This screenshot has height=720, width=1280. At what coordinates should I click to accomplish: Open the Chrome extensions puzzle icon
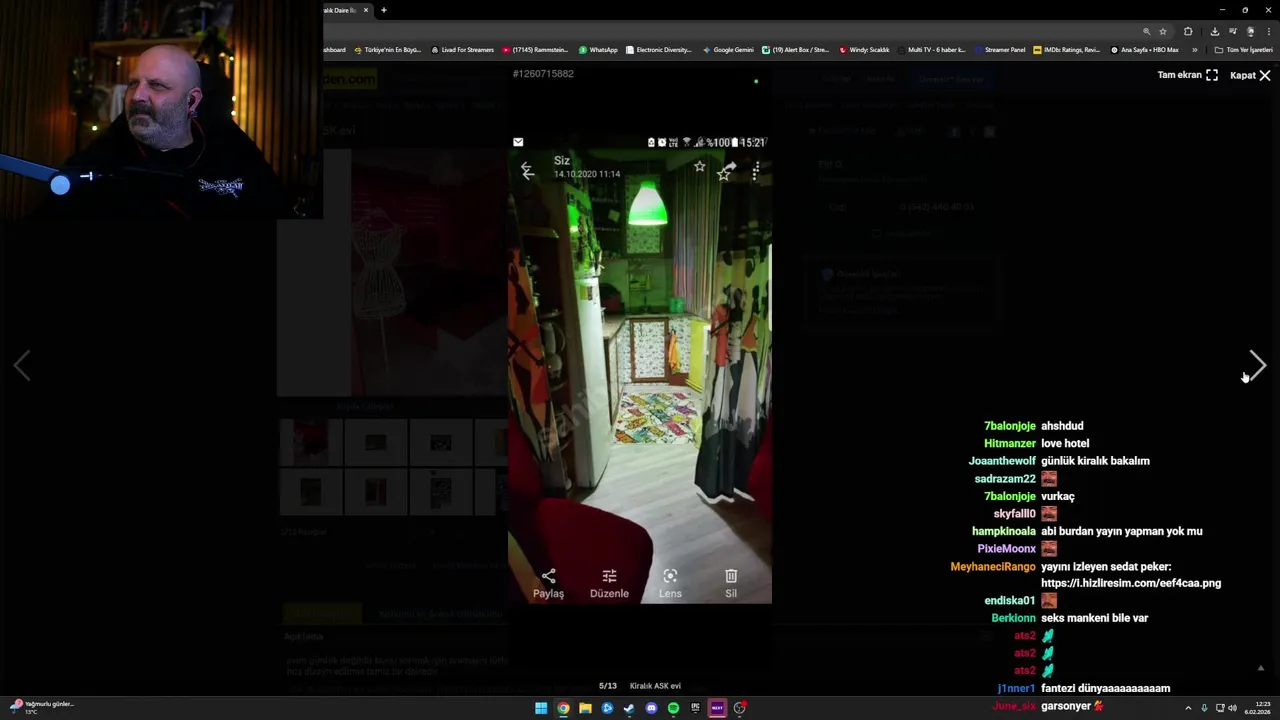click(1188, 31)
